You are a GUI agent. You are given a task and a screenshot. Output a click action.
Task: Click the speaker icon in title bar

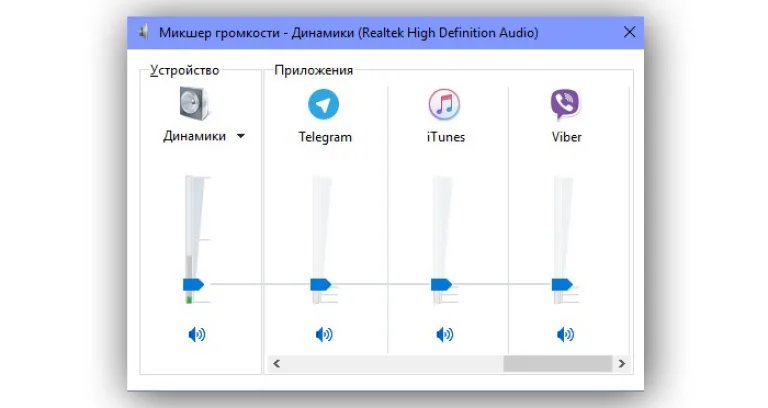point(143,33)
